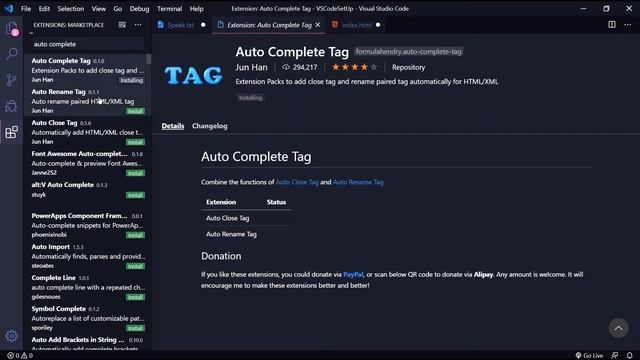Viewport: 640px width, 360px height.
Task: Select Auto Add Brackets in String item
Action: coord(87,342)
